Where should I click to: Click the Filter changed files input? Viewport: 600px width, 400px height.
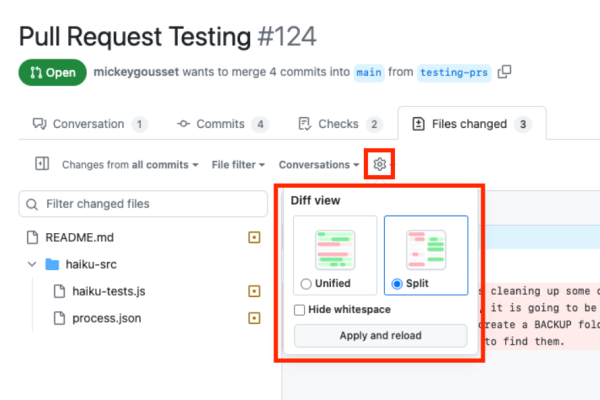click(x=143, y=204)
